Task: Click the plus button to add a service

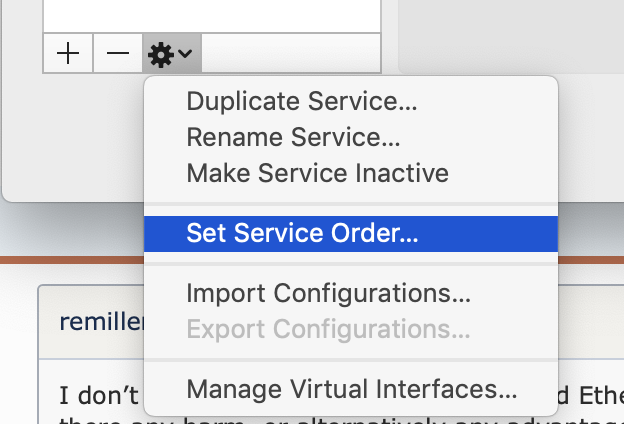Action: tap(68, 54)
